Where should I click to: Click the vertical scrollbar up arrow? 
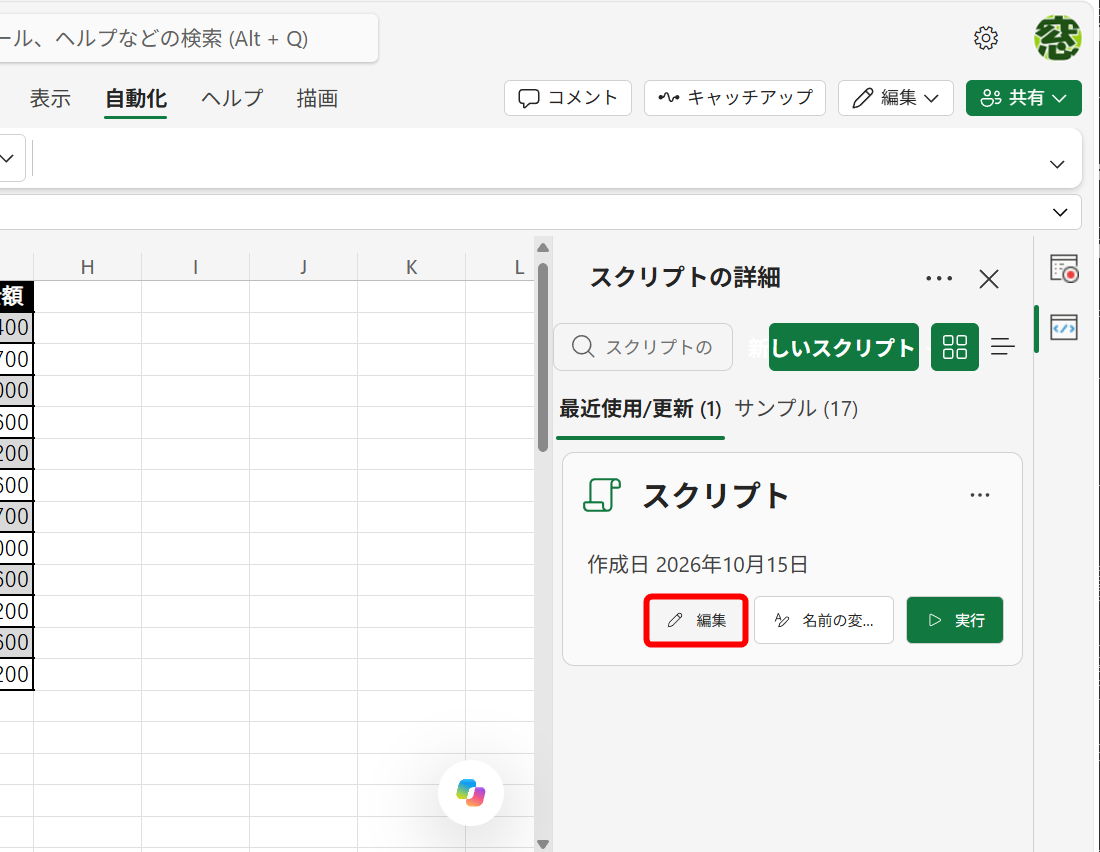[543, 248]
